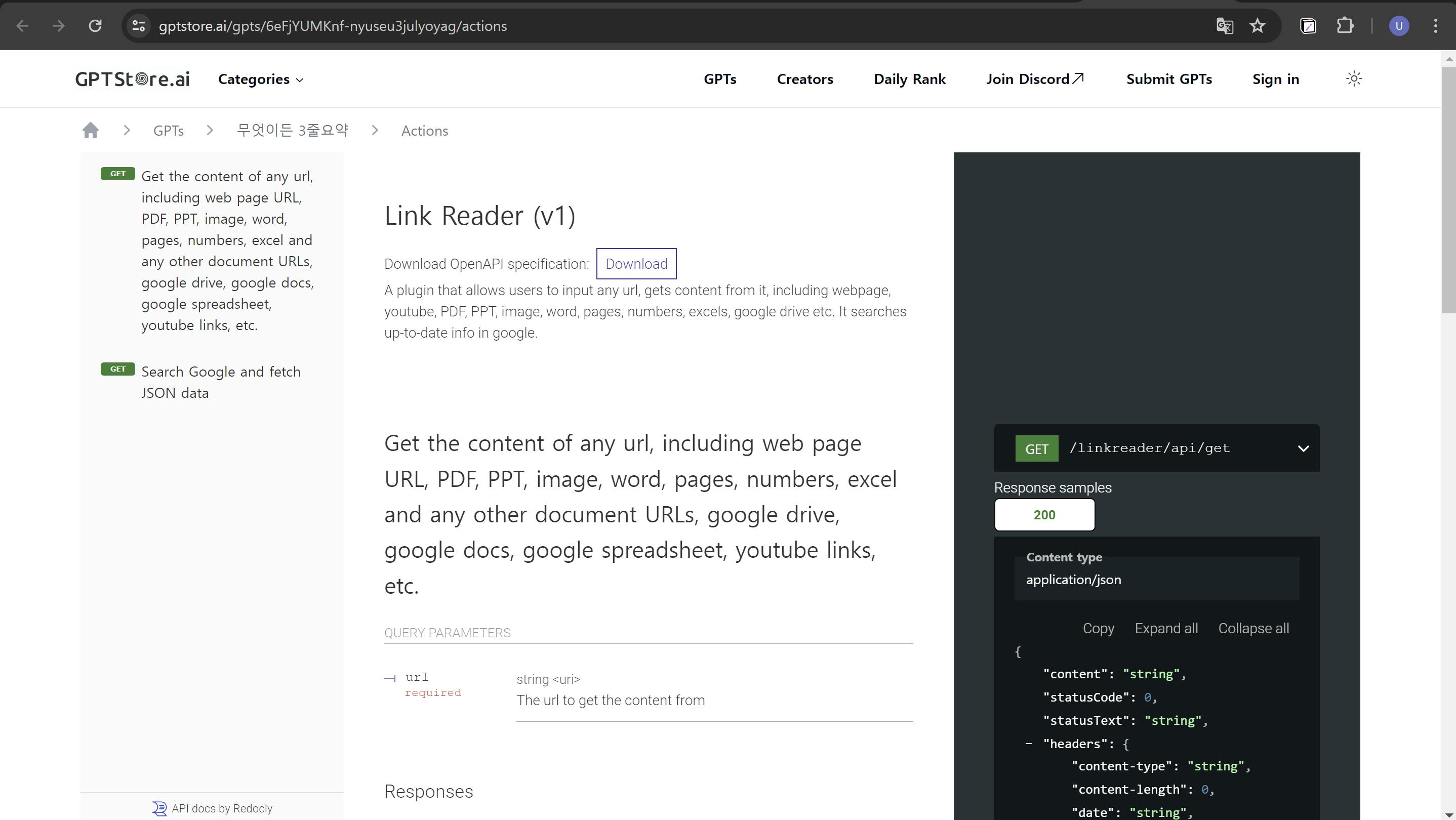The height and width of the screenshot is (820, 1456).
Task: Expand the /linkreader/api/get endpoint chevron
Action: click(1303, 448)
